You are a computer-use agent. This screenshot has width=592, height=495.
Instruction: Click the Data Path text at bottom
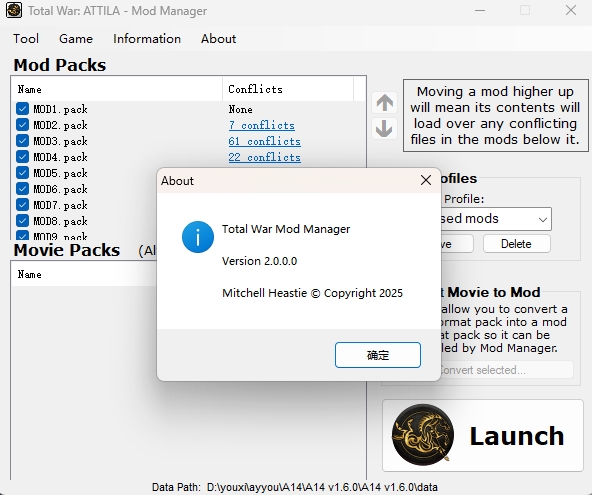(294, 487)
